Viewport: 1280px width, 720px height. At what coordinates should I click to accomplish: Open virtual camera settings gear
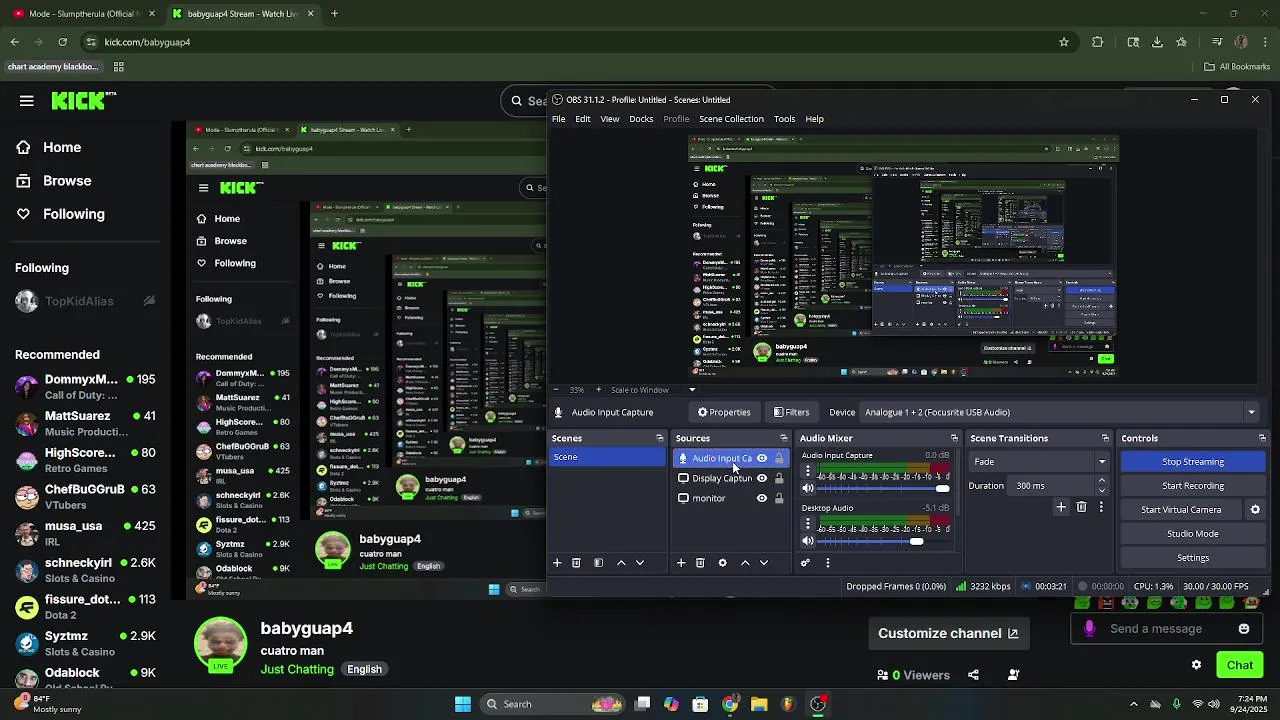click(1255, 509)
